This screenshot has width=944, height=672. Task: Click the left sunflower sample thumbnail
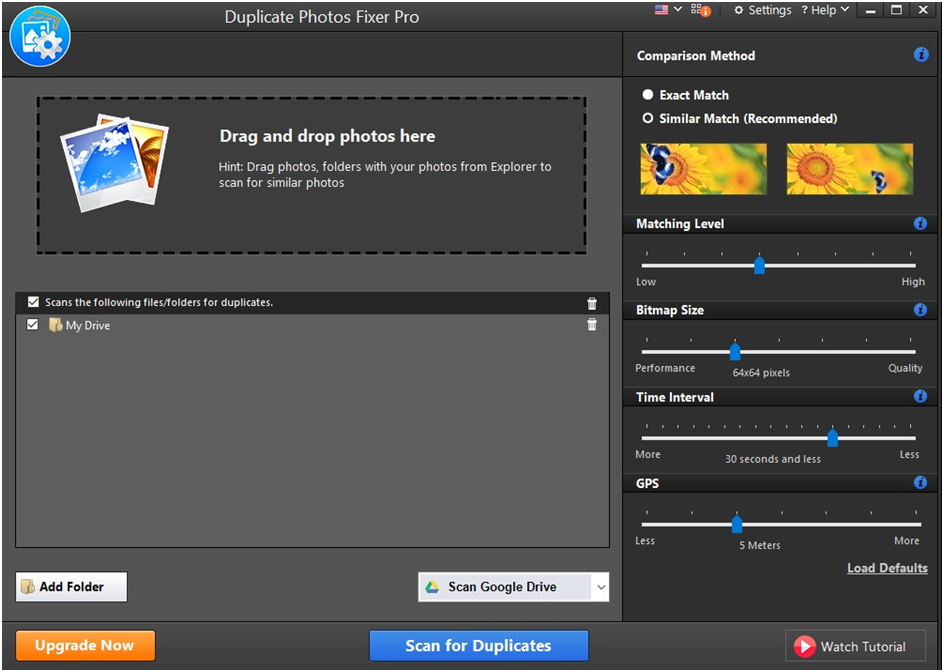click(x=703, y=169)
